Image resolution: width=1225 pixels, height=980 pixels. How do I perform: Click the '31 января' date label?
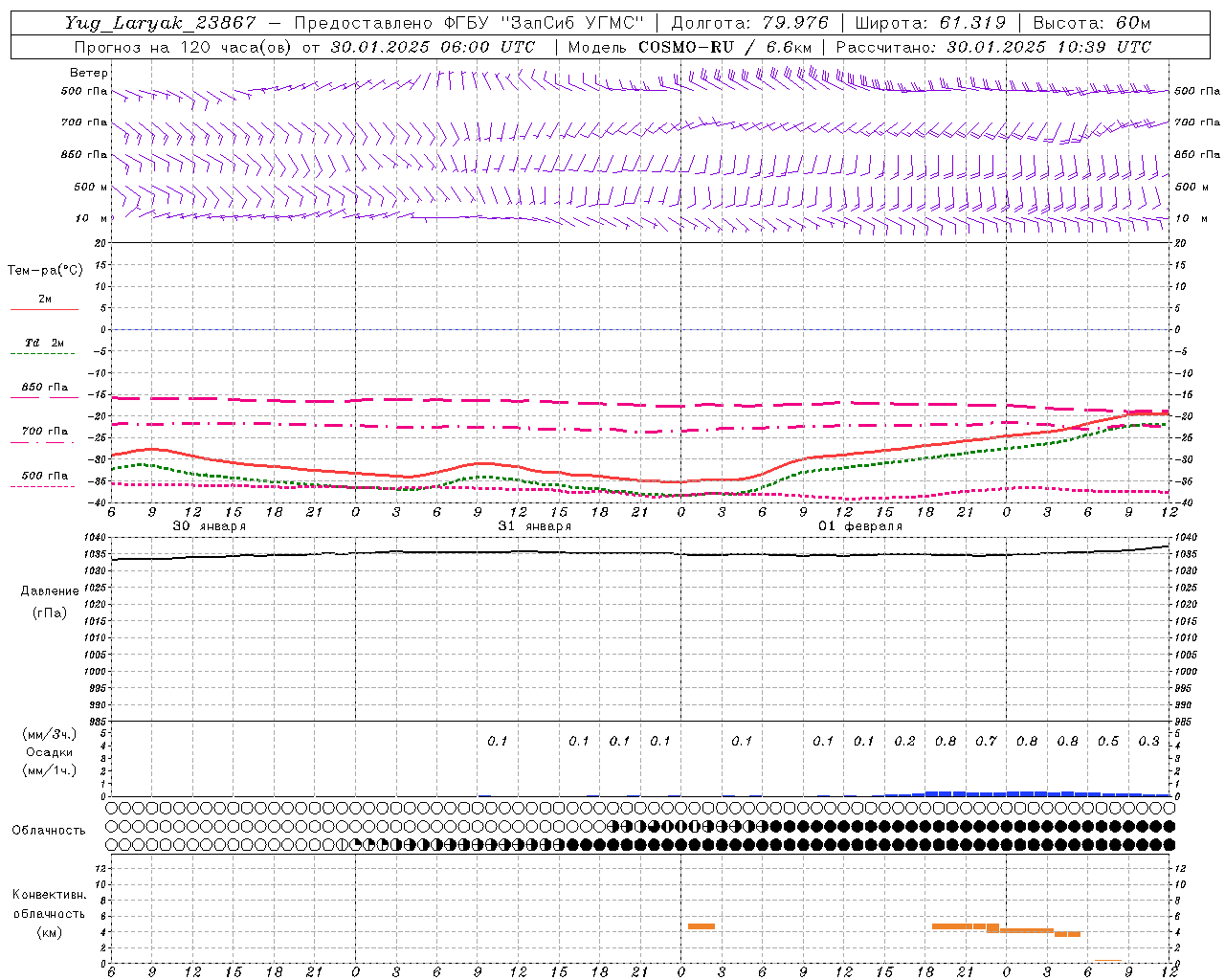[x=534, y=526]
